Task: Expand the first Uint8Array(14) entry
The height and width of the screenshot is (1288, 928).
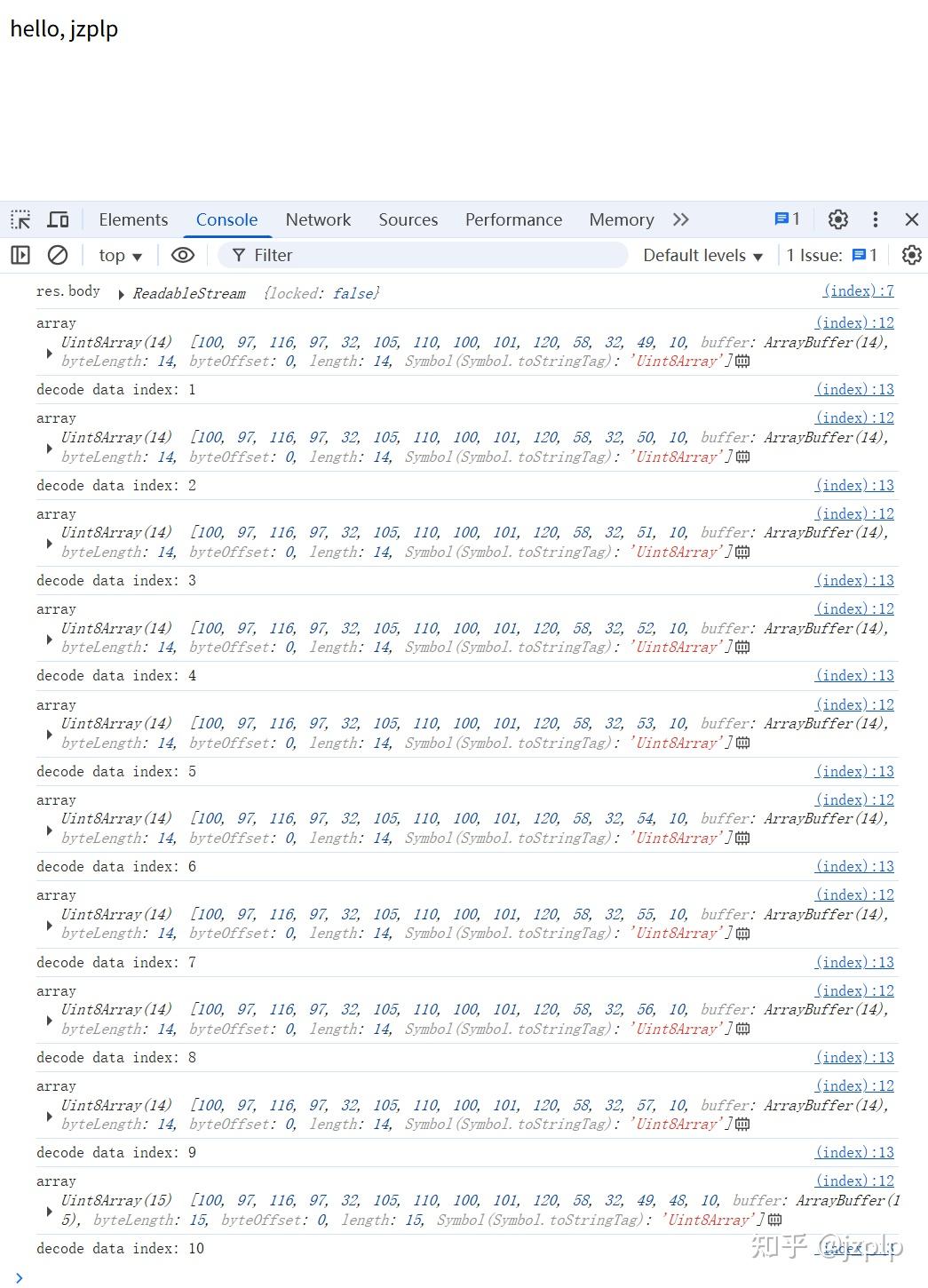Action: (x=49, y=353)
